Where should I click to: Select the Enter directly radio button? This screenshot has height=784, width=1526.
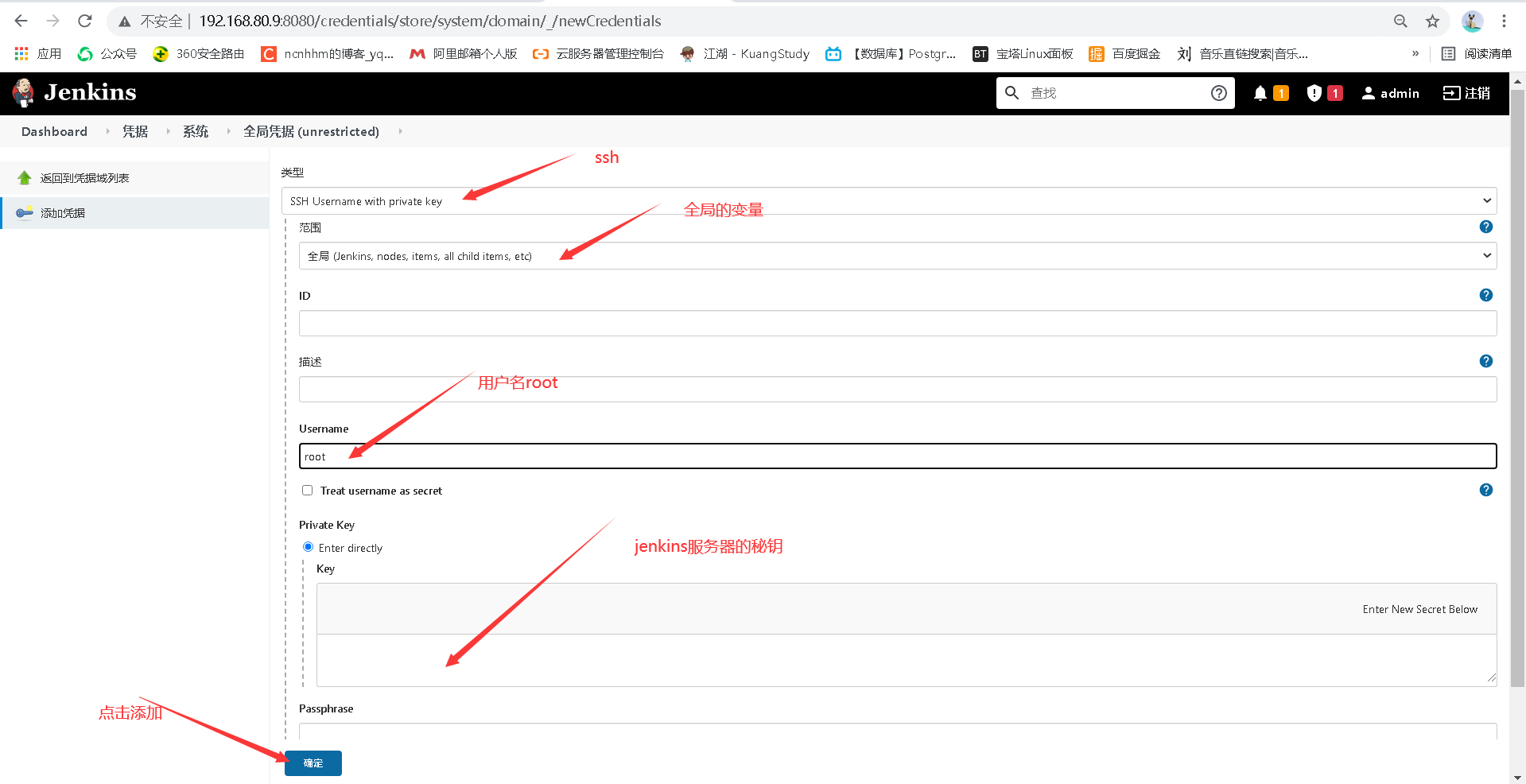[308, 547]
